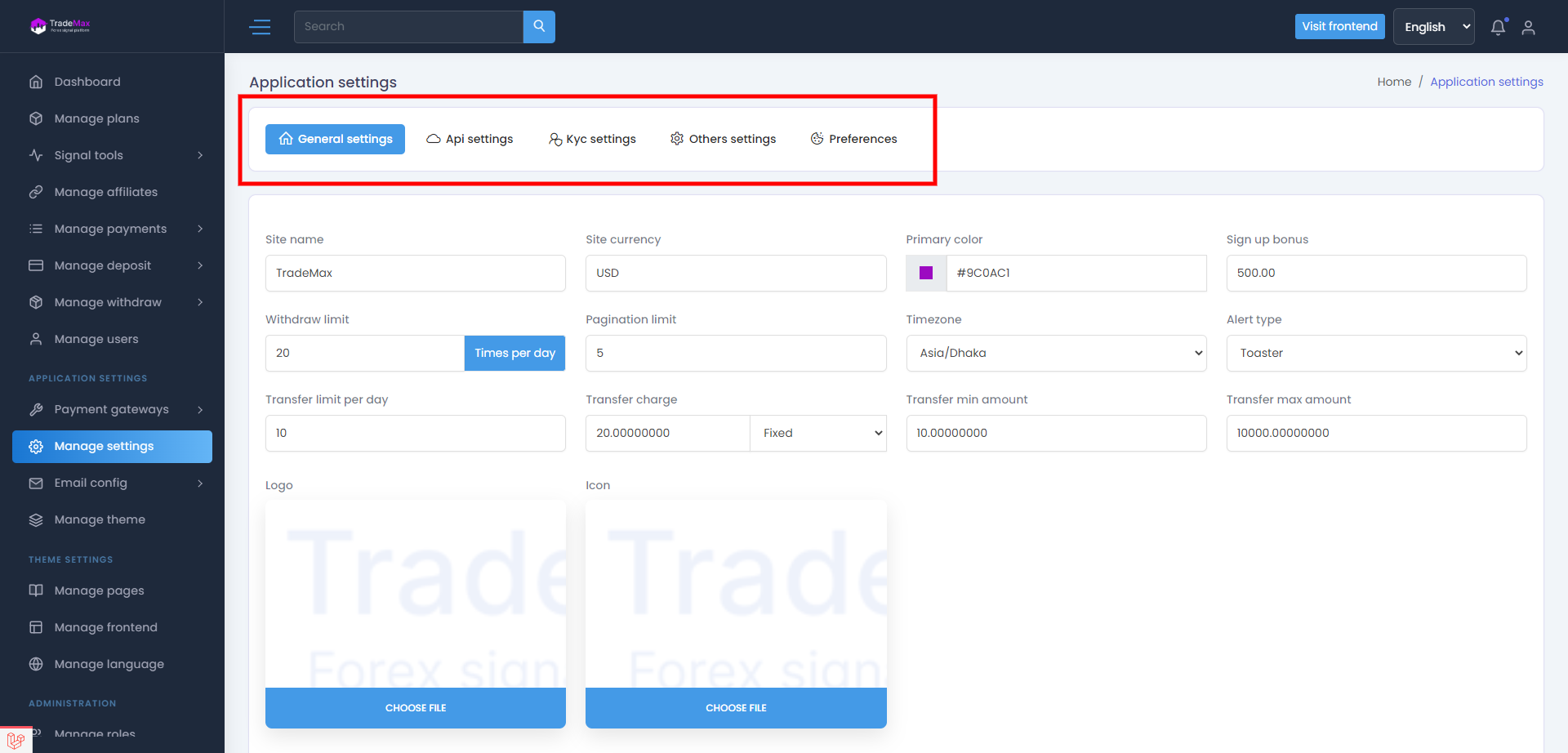Open the Timezone Asia/Dhaka dropdown

pyautogui.click(x=1056, y=353)
